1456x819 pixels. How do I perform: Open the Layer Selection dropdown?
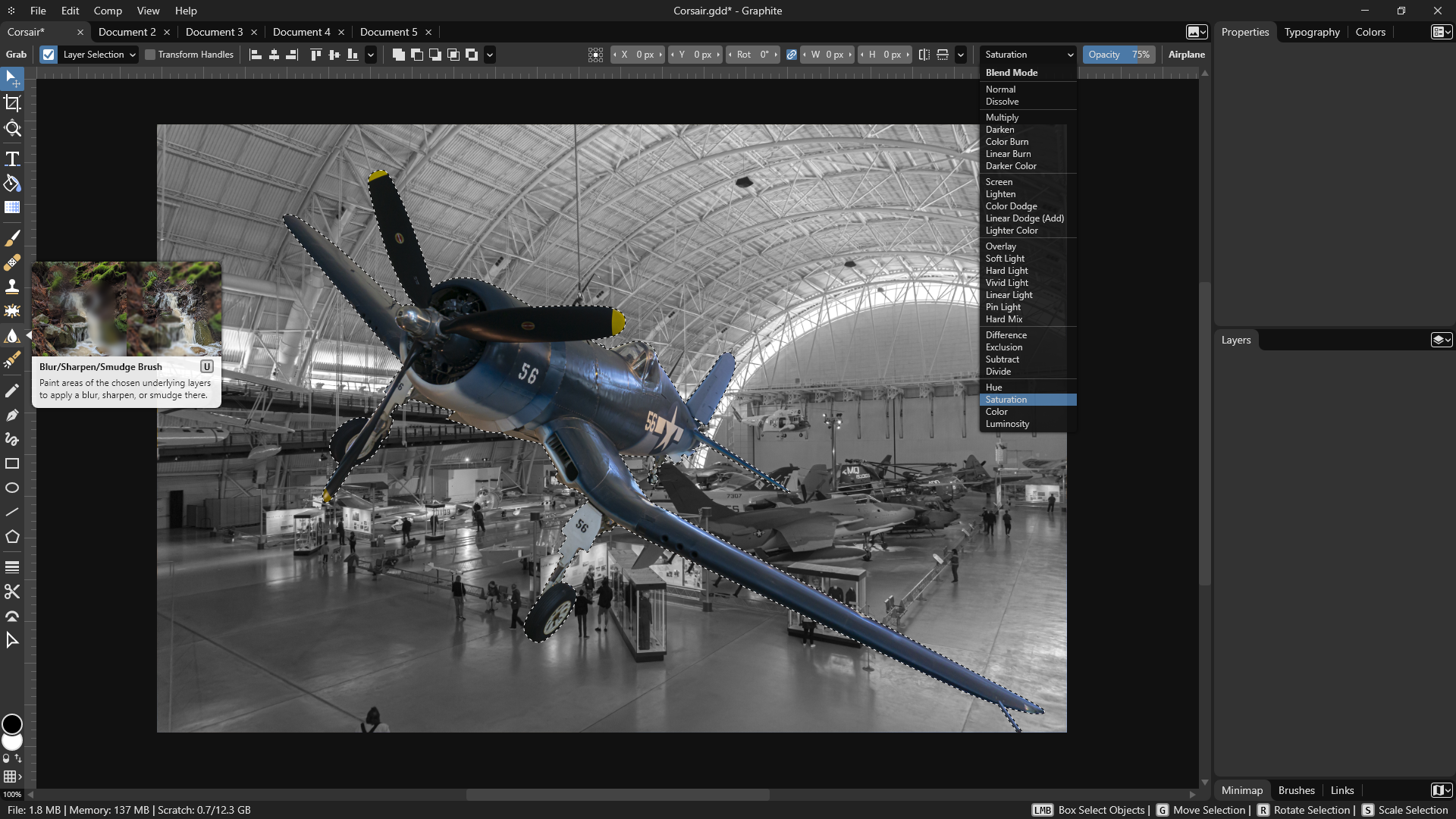99,55
